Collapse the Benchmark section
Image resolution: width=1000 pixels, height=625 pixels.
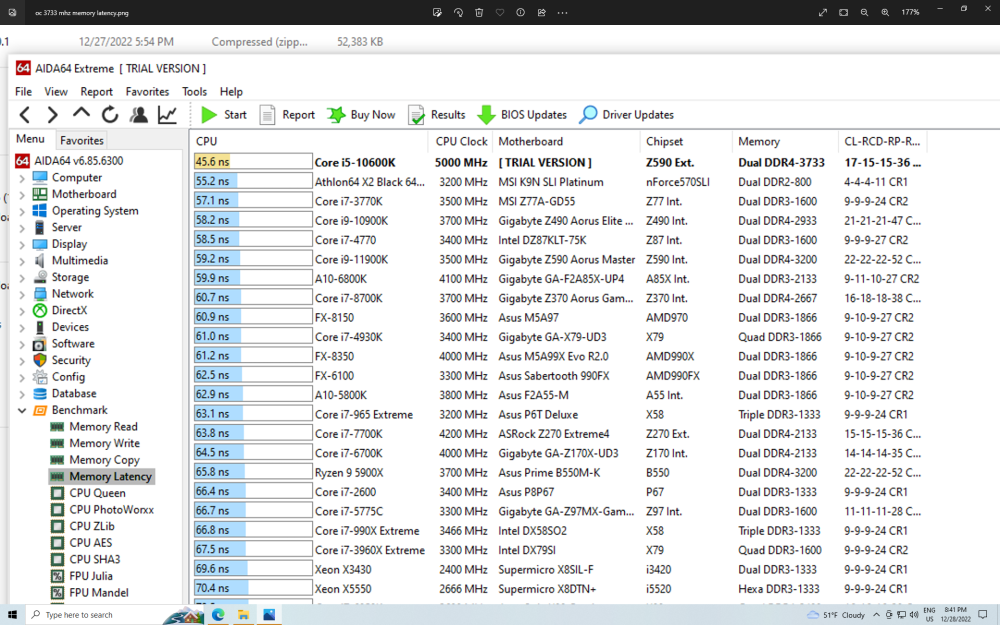22,410
